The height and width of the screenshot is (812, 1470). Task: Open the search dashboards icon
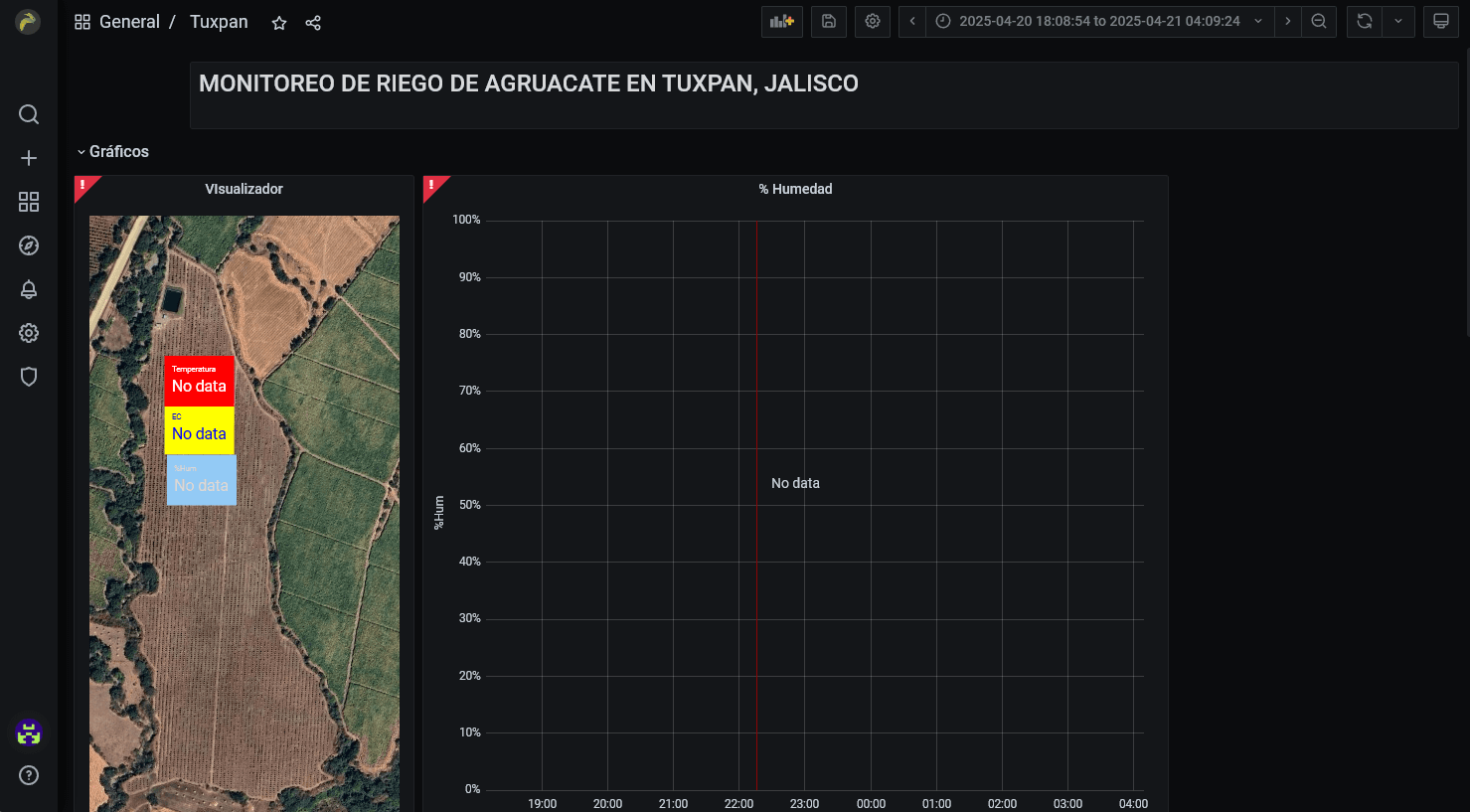click(x=29, y=114)
